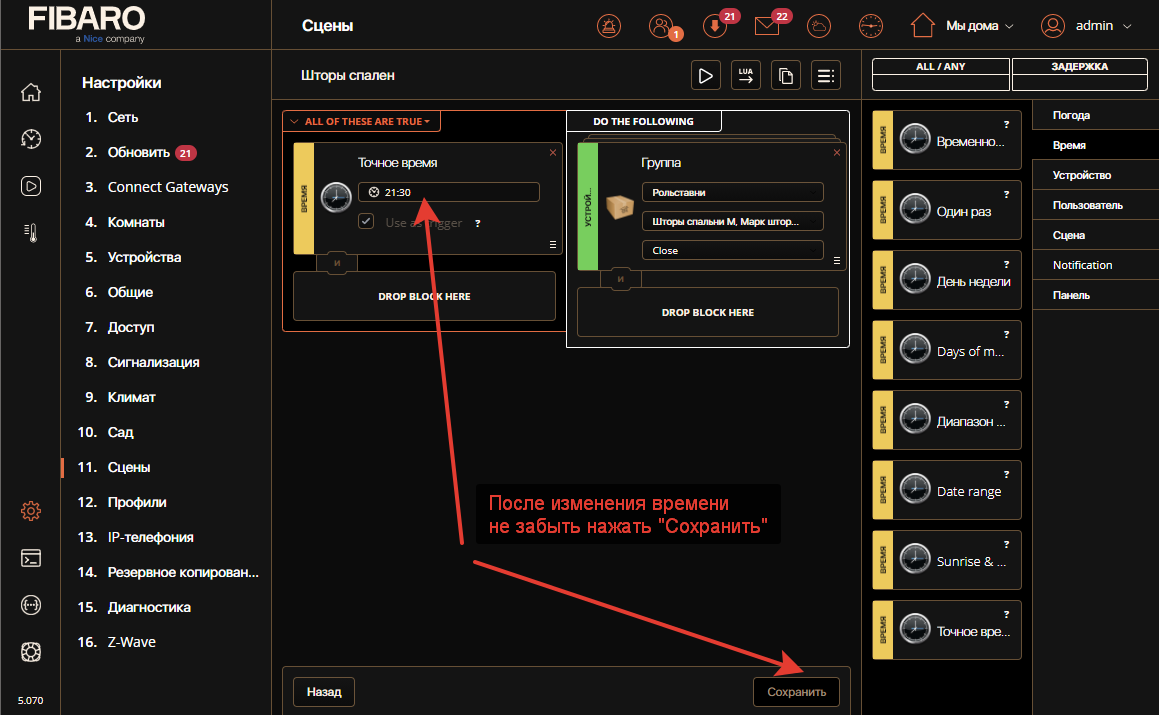Open the Мы дома profile dropdown
The width and height of the screenshot is (1159, 715).
tap(962, 26)
